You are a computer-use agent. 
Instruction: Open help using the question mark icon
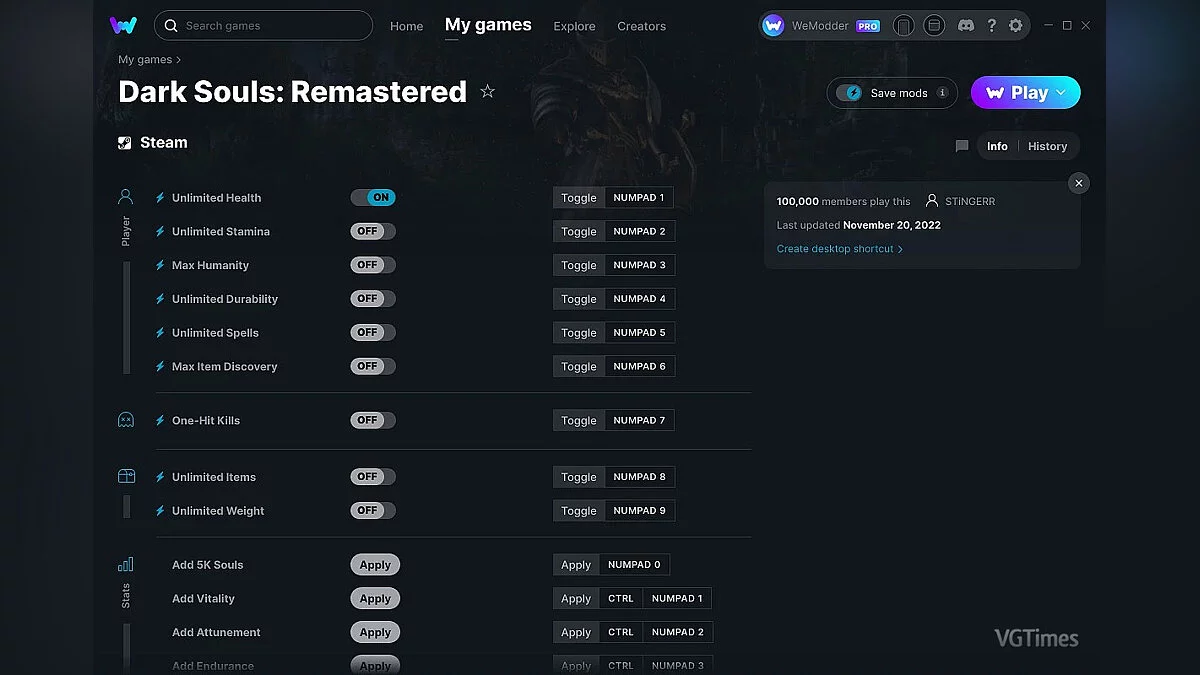pos(991,26)
